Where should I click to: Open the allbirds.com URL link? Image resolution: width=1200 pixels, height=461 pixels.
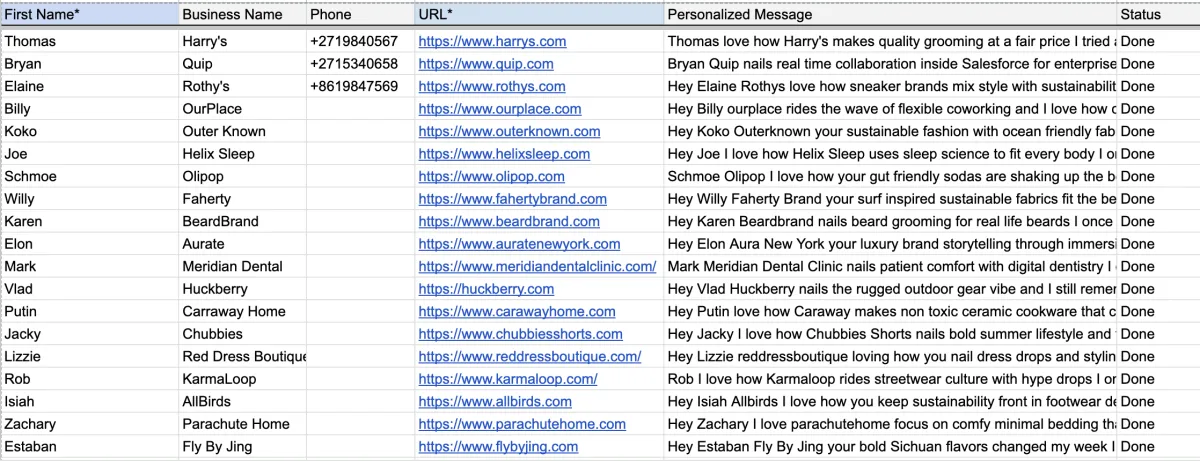click(x=495, y=401)
